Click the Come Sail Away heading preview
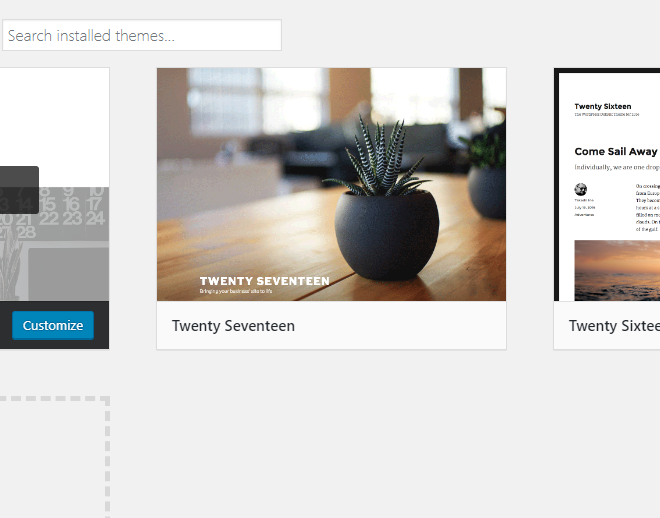This screenshot has height=518, width=660. (x=615, y=151)
